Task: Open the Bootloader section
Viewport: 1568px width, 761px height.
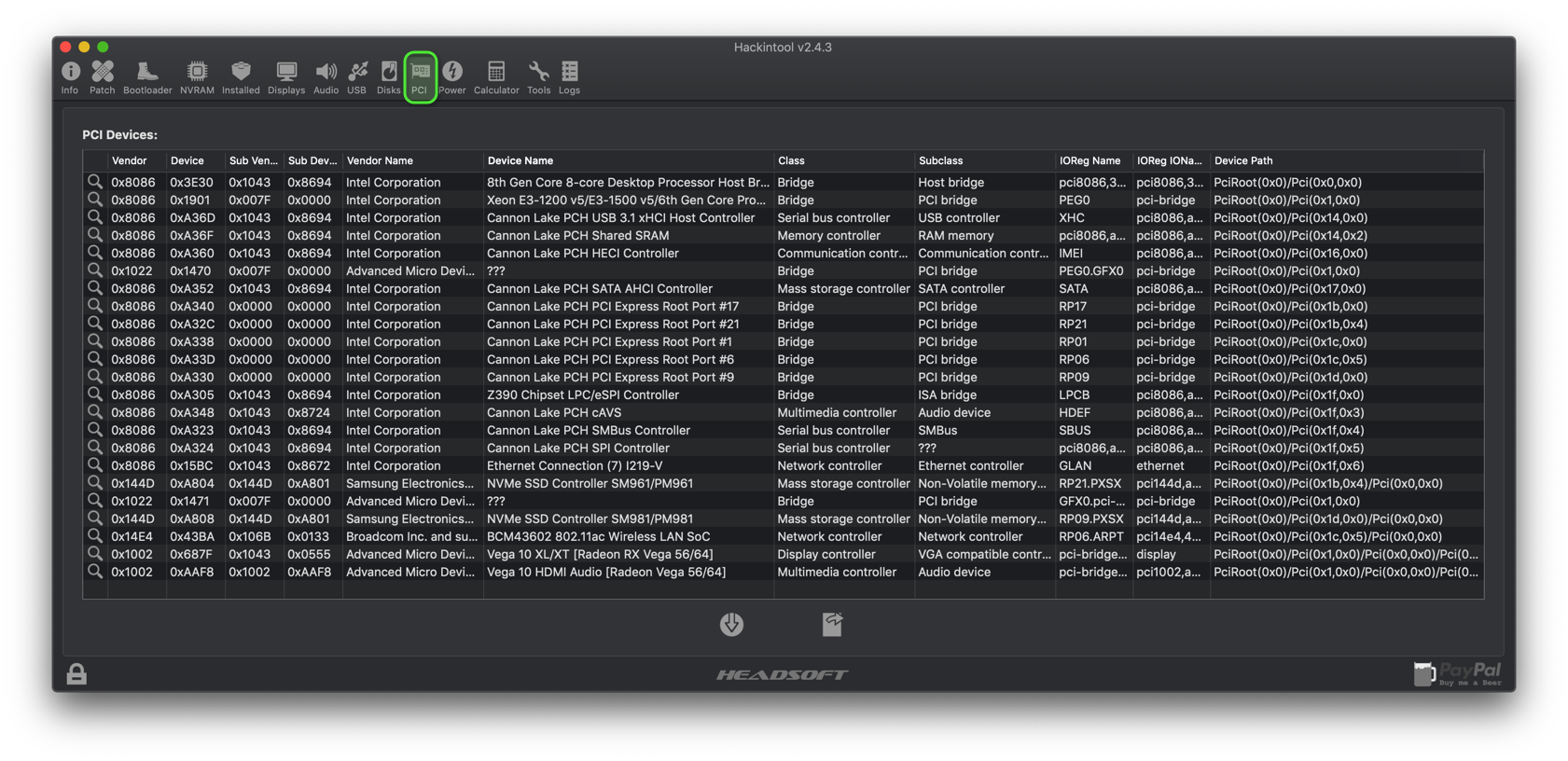Action: click(x=147, y=76)
